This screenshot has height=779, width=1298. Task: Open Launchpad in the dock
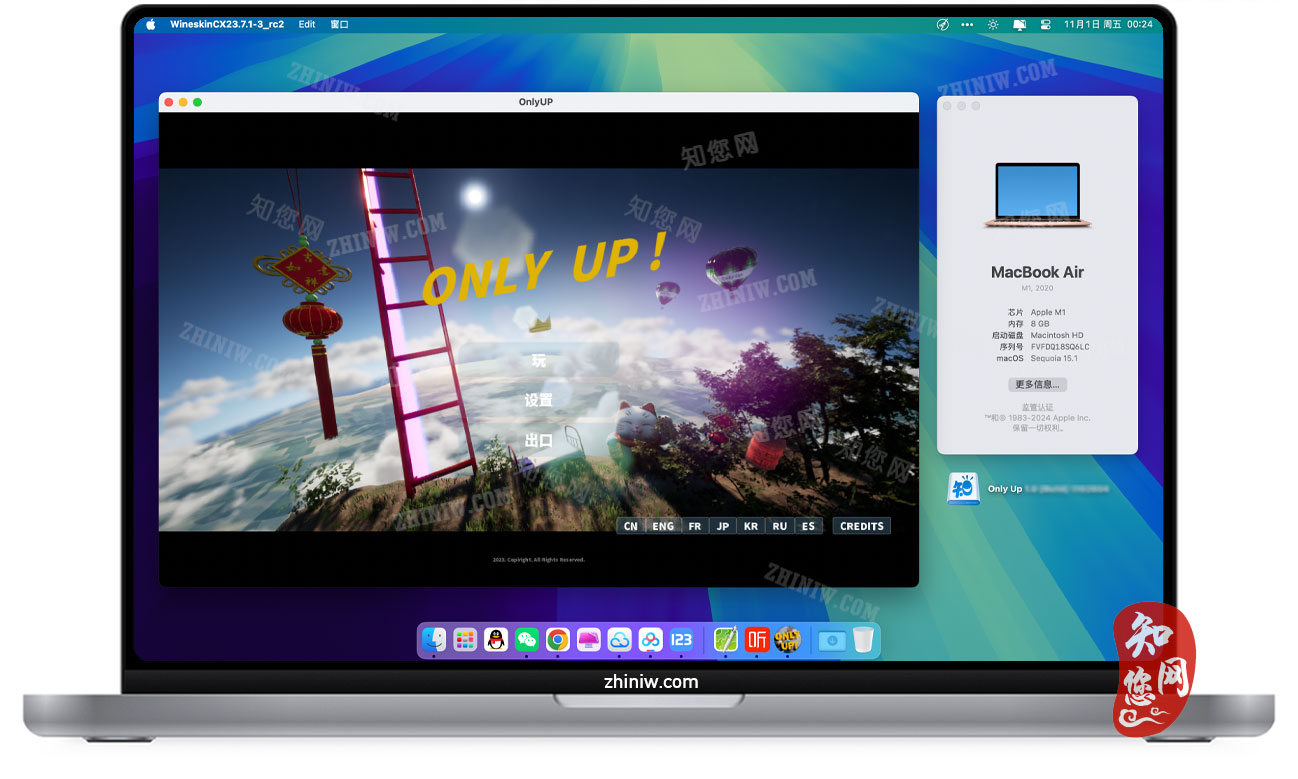(465, 639)
